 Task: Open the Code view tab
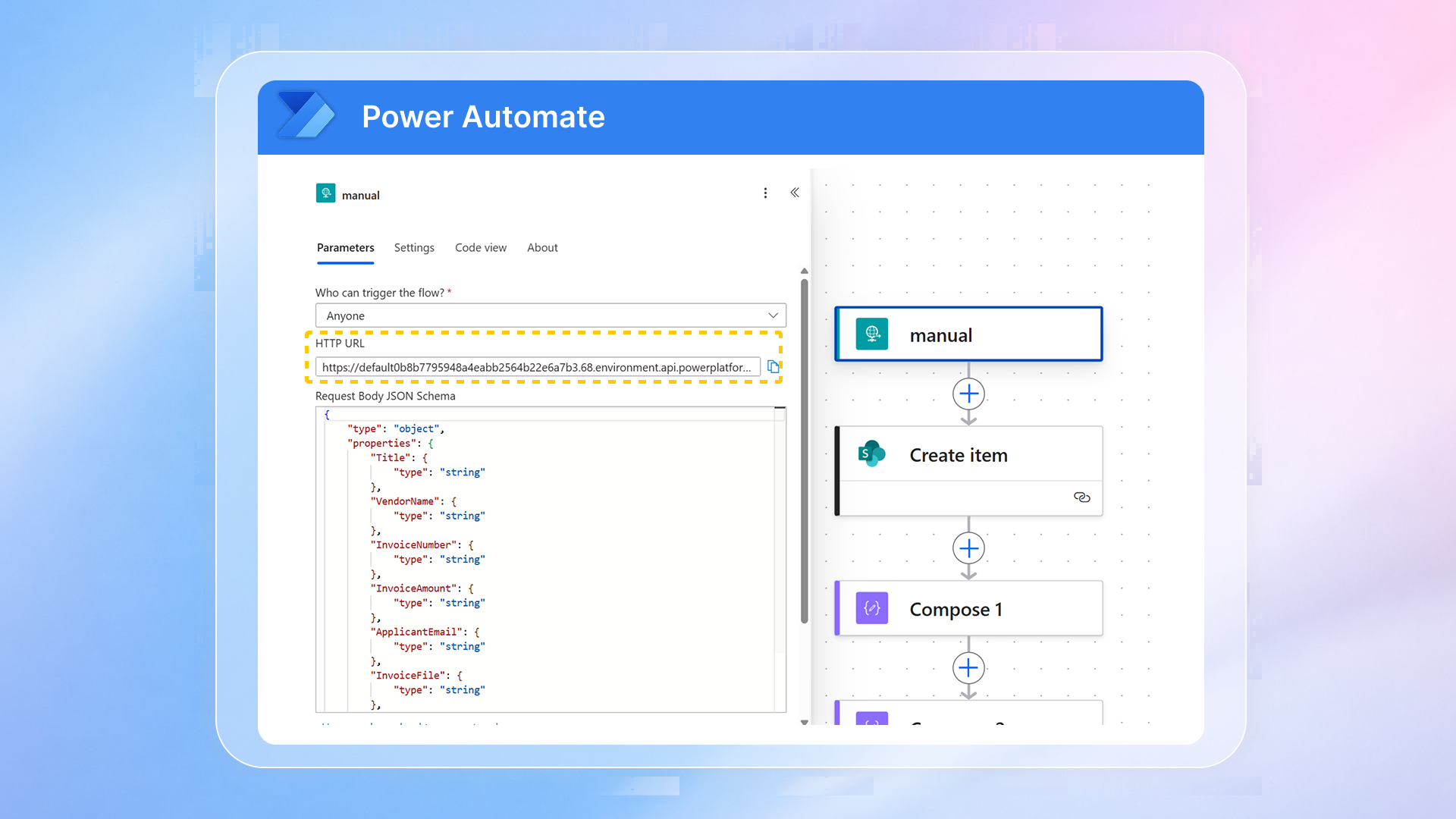click(x=480, y=248)
